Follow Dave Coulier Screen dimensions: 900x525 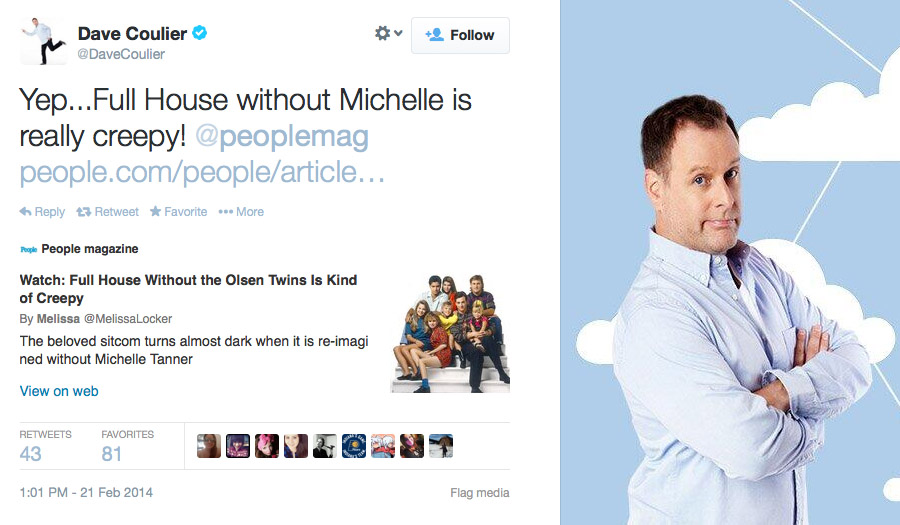pyautogui.click(x=460, y=36)
